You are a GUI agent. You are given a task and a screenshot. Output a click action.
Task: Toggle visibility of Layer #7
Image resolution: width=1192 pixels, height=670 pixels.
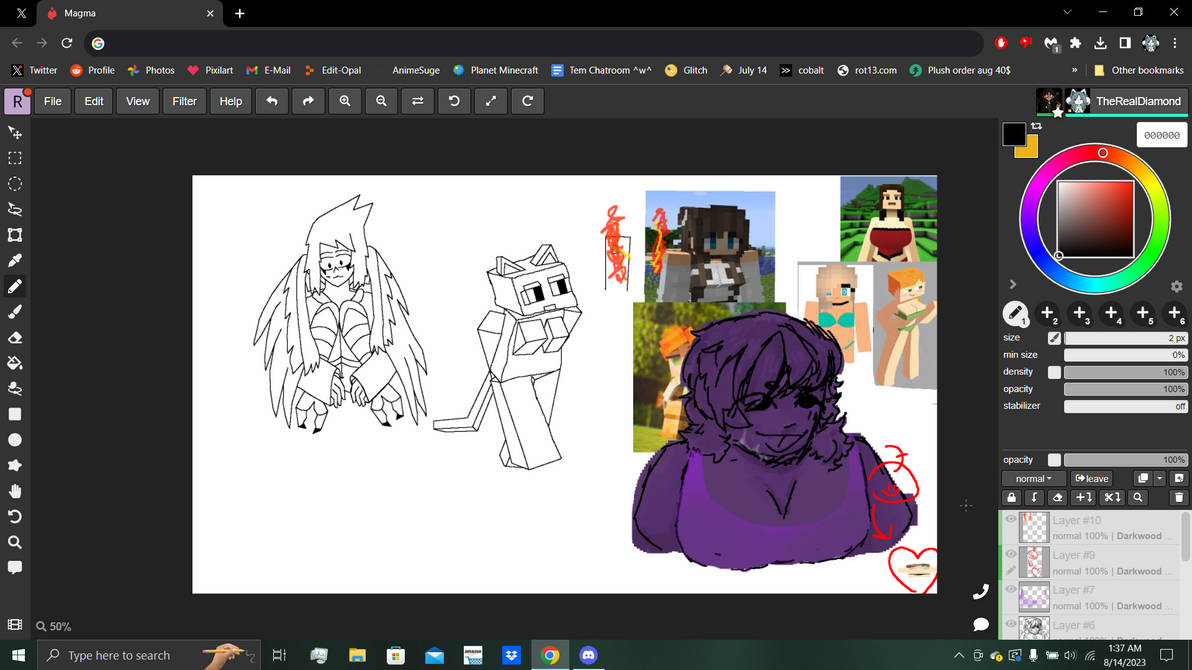1010,589
